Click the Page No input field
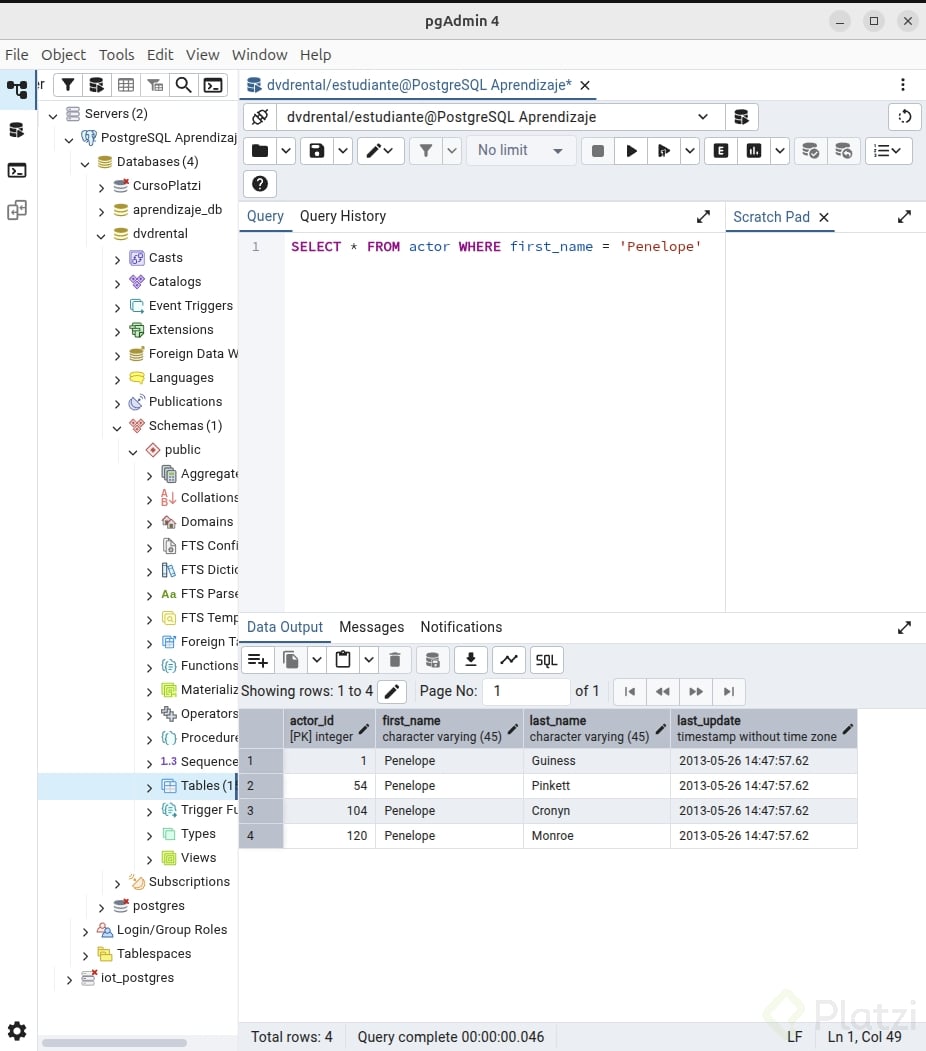The width and height of the screenshot is (926, 1051). 525,691
